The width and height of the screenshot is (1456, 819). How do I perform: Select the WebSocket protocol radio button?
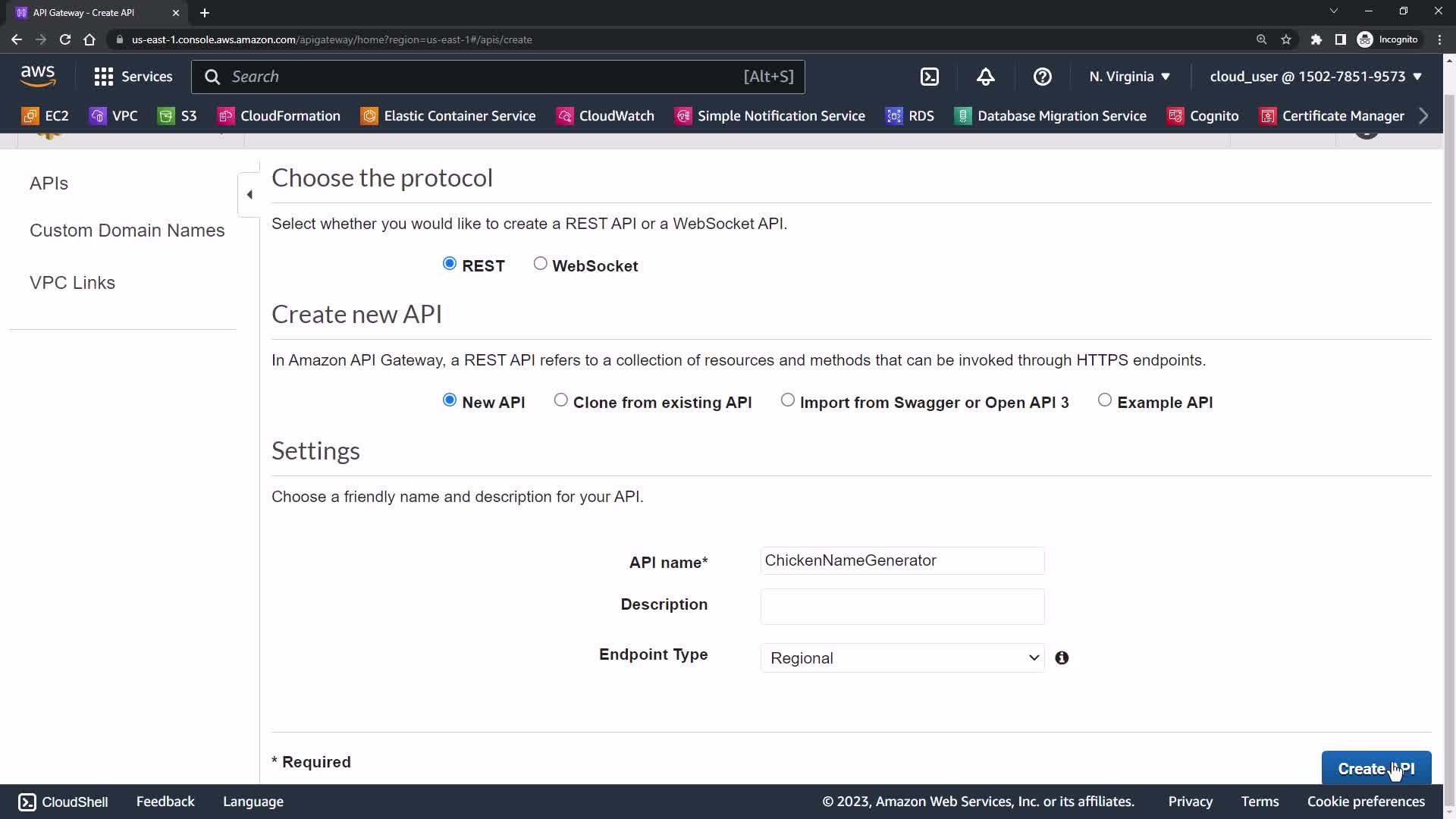click(540, 264)
